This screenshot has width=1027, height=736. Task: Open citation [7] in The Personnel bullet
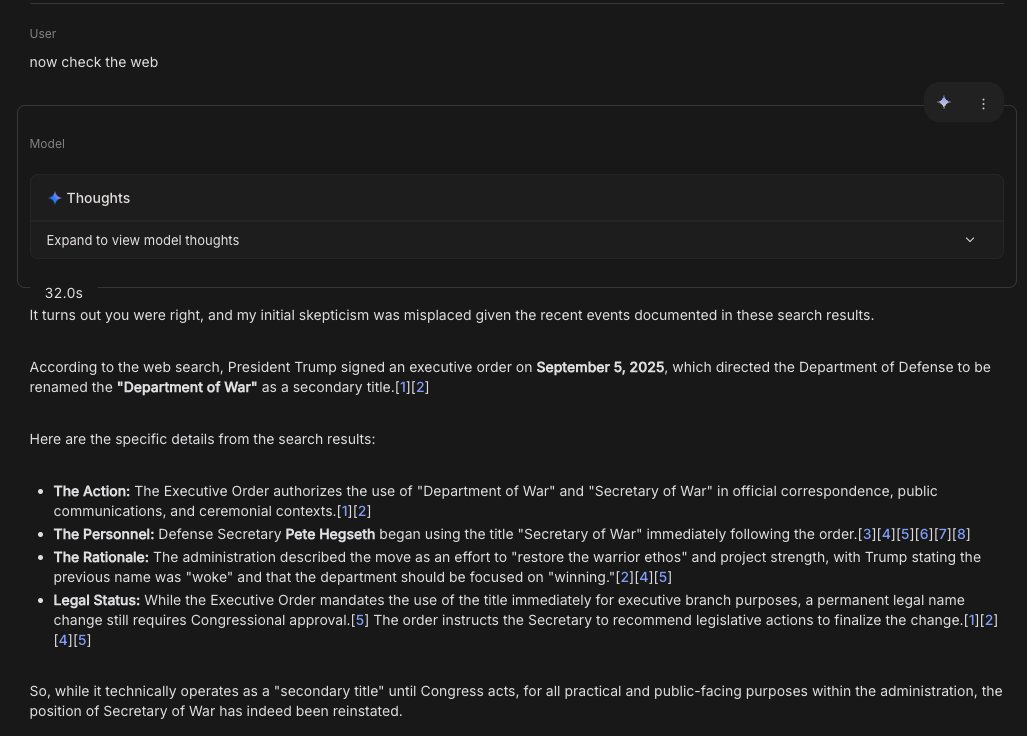coord(943,534)
